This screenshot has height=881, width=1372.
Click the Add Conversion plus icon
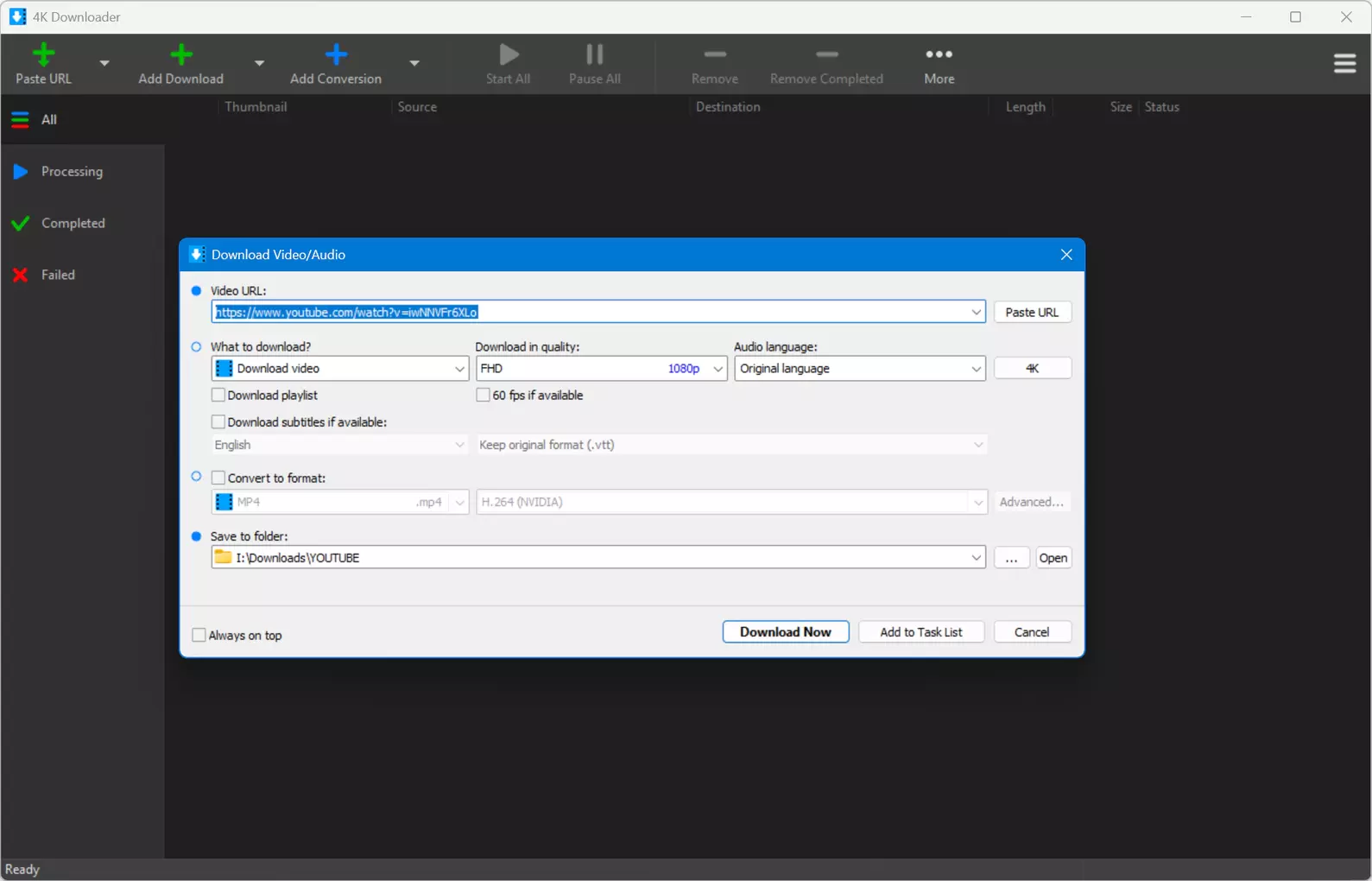click(336, 54)
